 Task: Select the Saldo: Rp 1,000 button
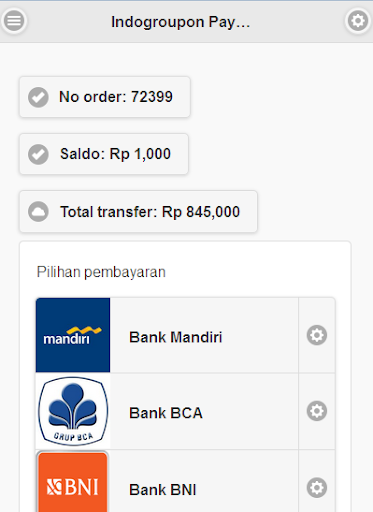tap(104, 154)
